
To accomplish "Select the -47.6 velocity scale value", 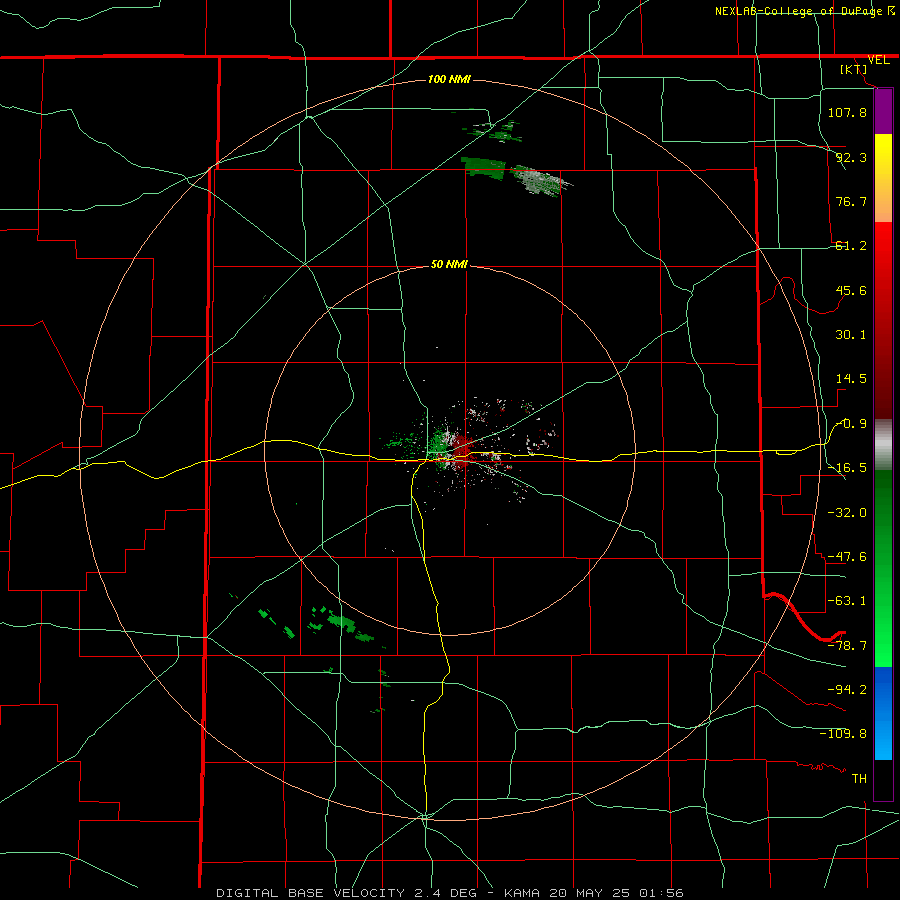I will point(847,557).
